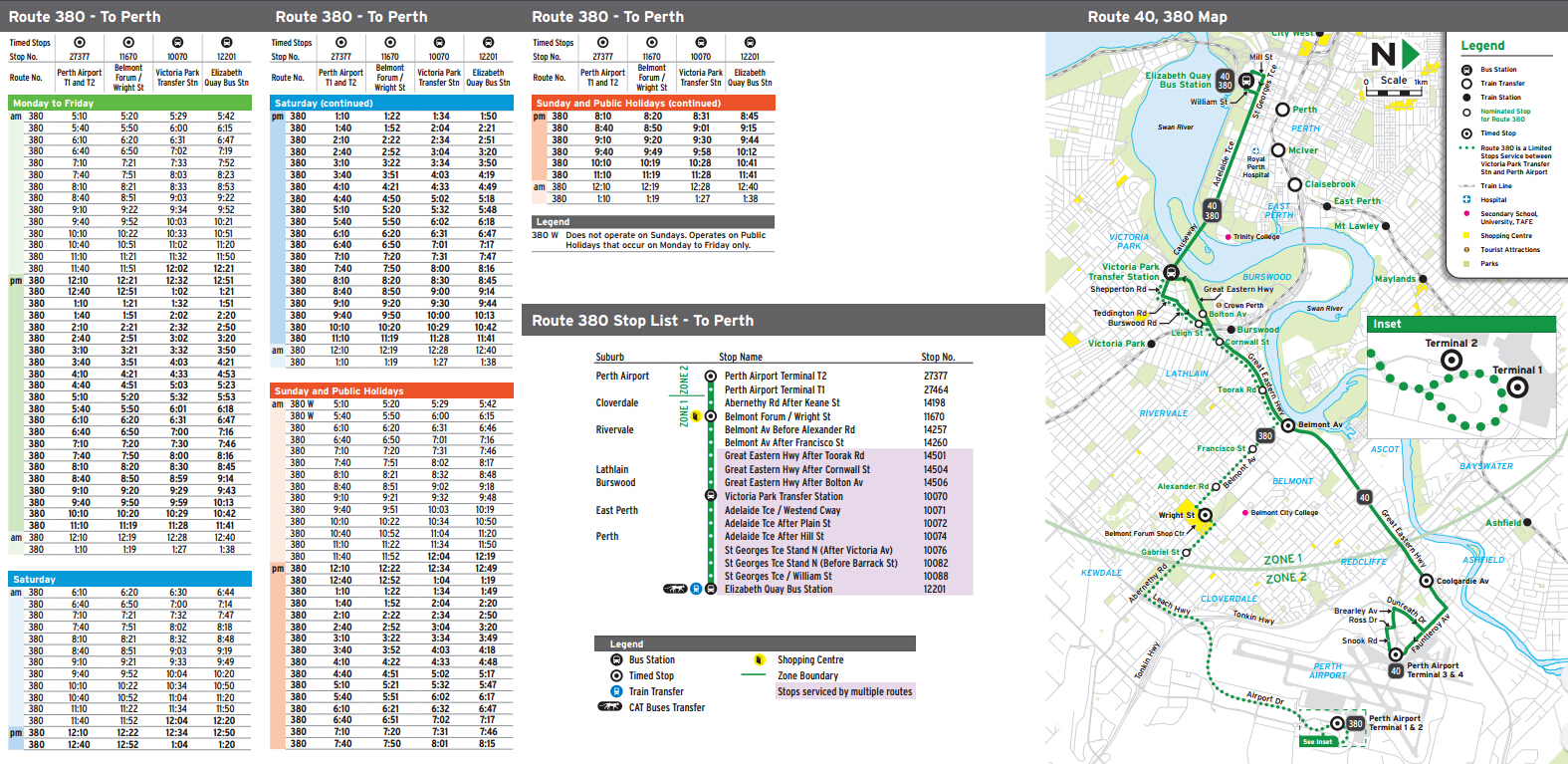
Task: Click the Train Station dot in map legend
Action: (x=1466, y=98)
